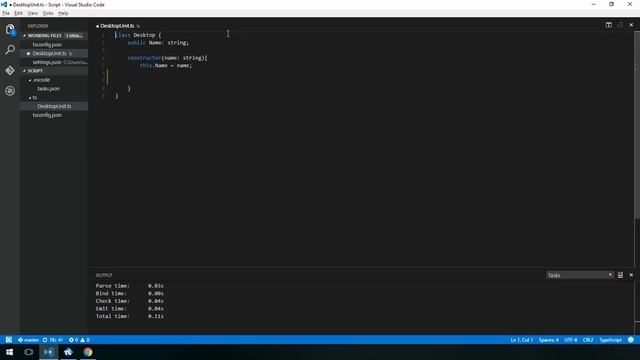Screen dimensions: 640x360
Task: Open the Search view in activity bar
Action: point(10,50)
